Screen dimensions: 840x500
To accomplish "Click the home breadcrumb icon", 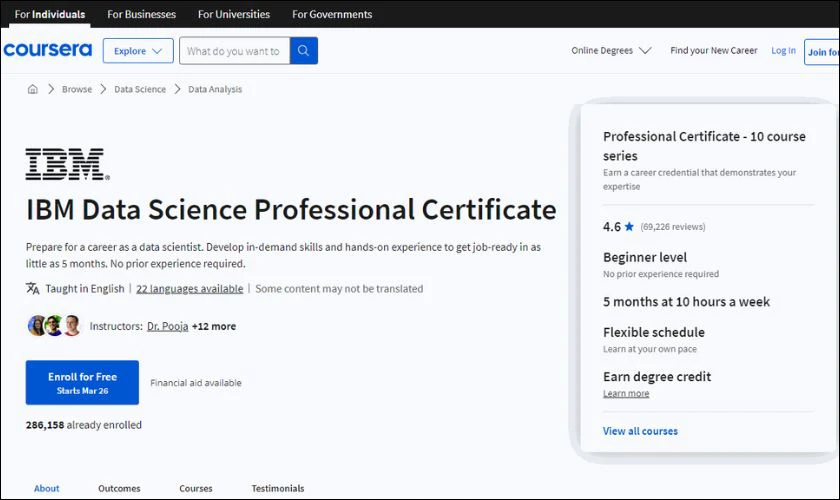I will pyautogui.click(x=33, y=89).
